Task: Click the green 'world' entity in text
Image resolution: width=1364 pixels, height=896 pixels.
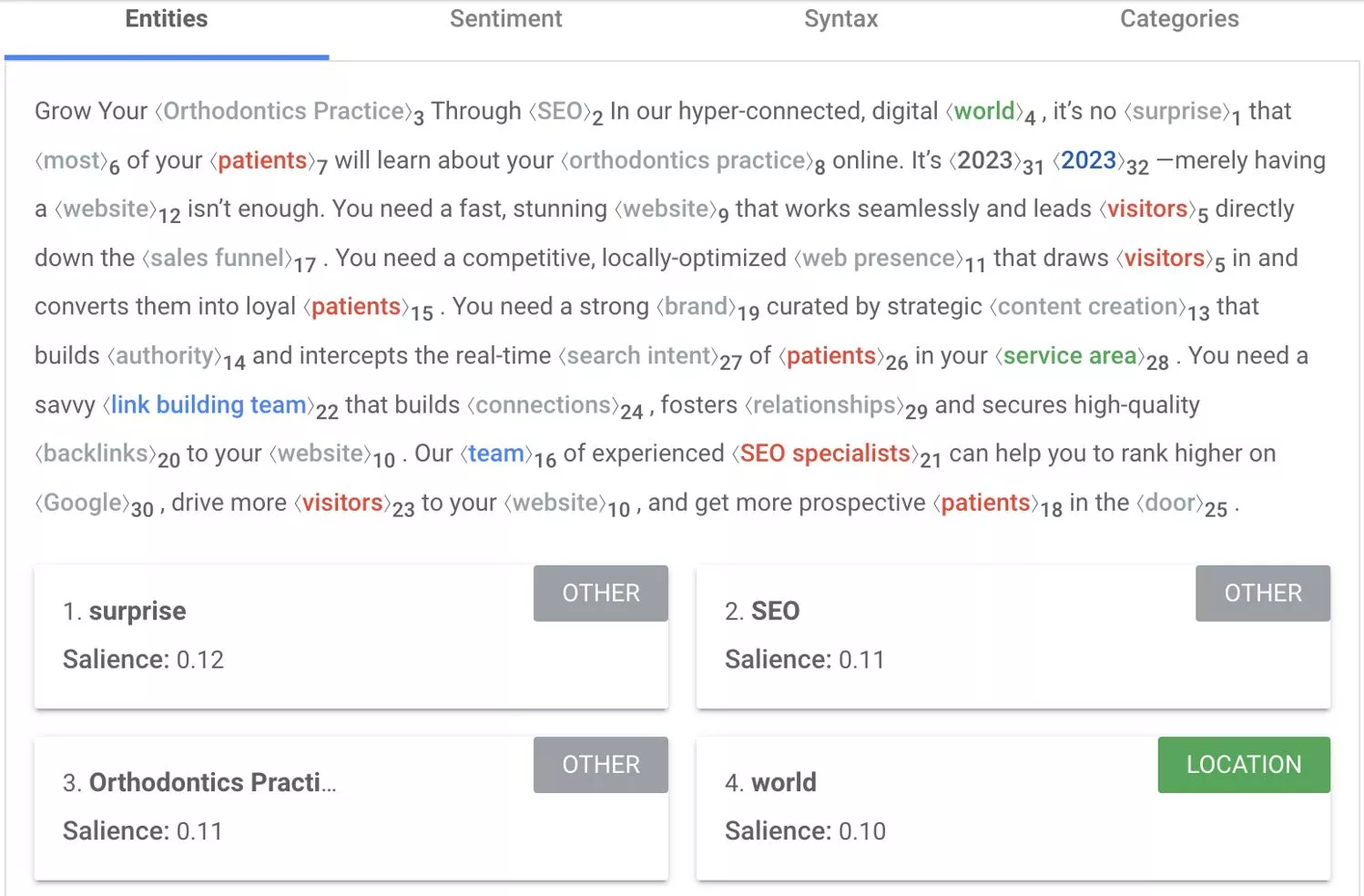Action: click(x=984, y=111)
